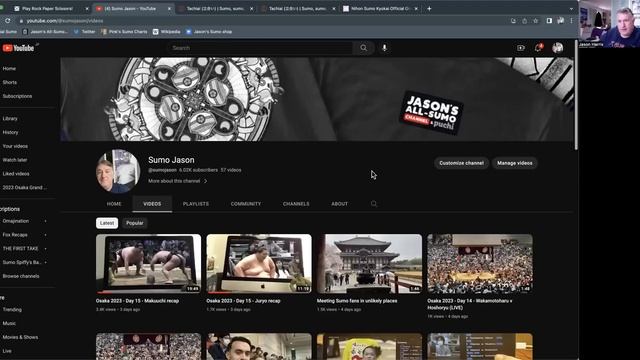The width and height of the screenshot is (640, 360).
Task: Select the Latest filter chip
Action: [x=107, y=223]
